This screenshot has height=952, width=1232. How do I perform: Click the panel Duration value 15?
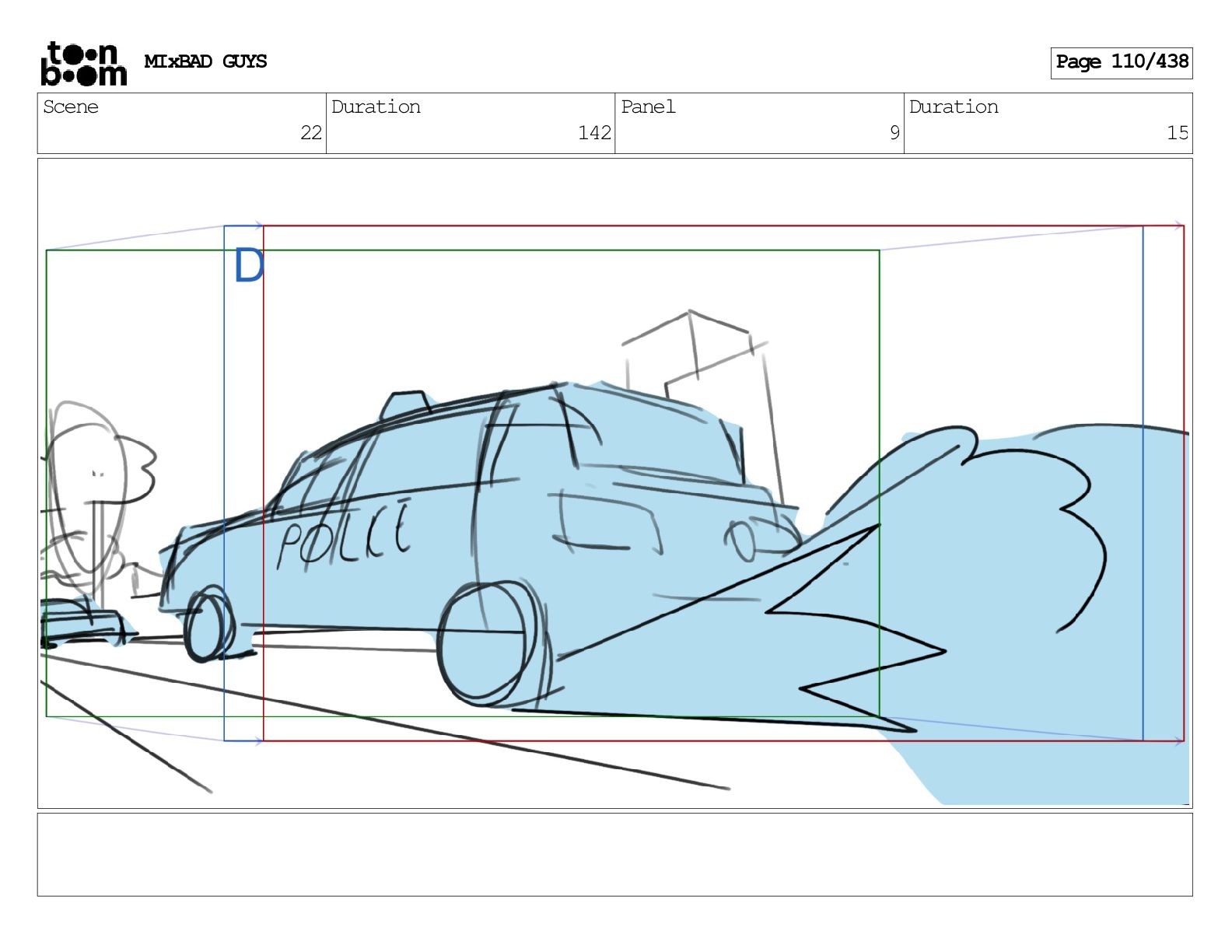[x=1178, y=133]
